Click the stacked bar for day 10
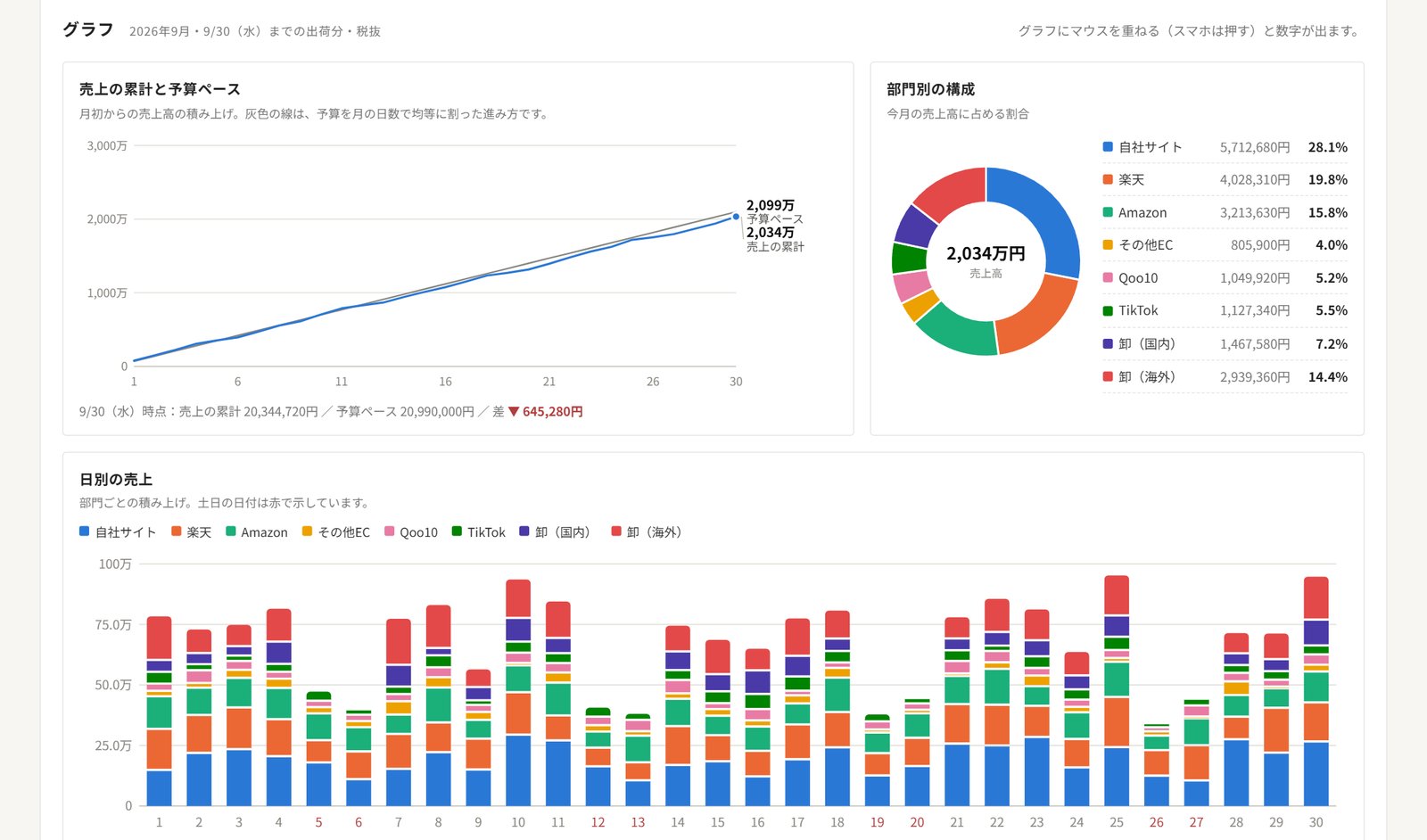1427x840 pixels. point(518,693)
